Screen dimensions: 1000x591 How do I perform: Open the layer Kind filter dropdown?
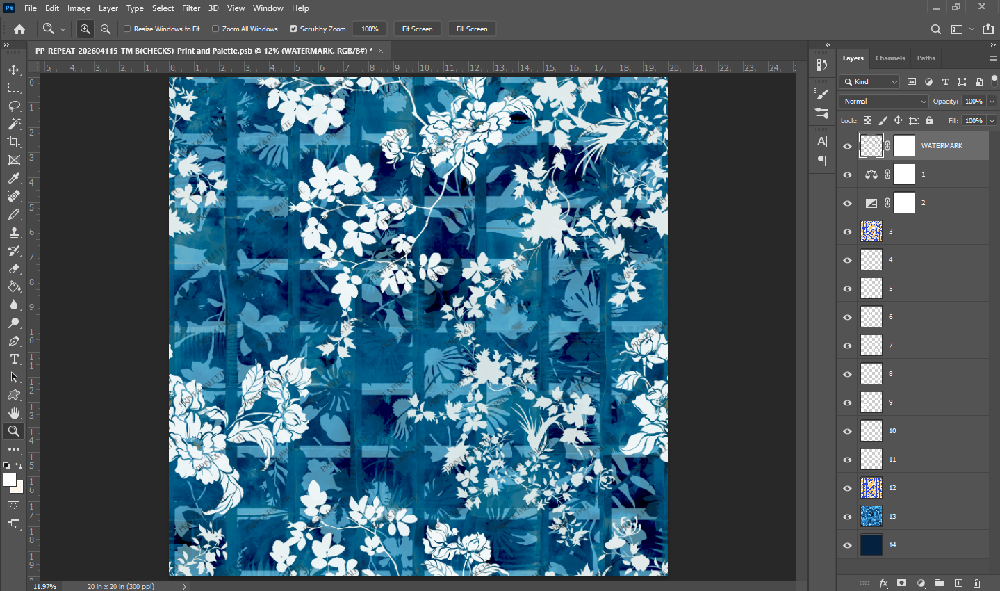871,82
